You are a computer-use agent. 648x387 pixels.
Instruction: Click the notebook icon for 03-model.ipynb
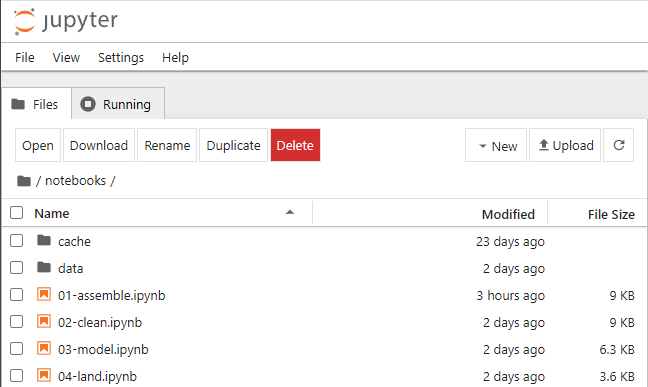[44, 349]
